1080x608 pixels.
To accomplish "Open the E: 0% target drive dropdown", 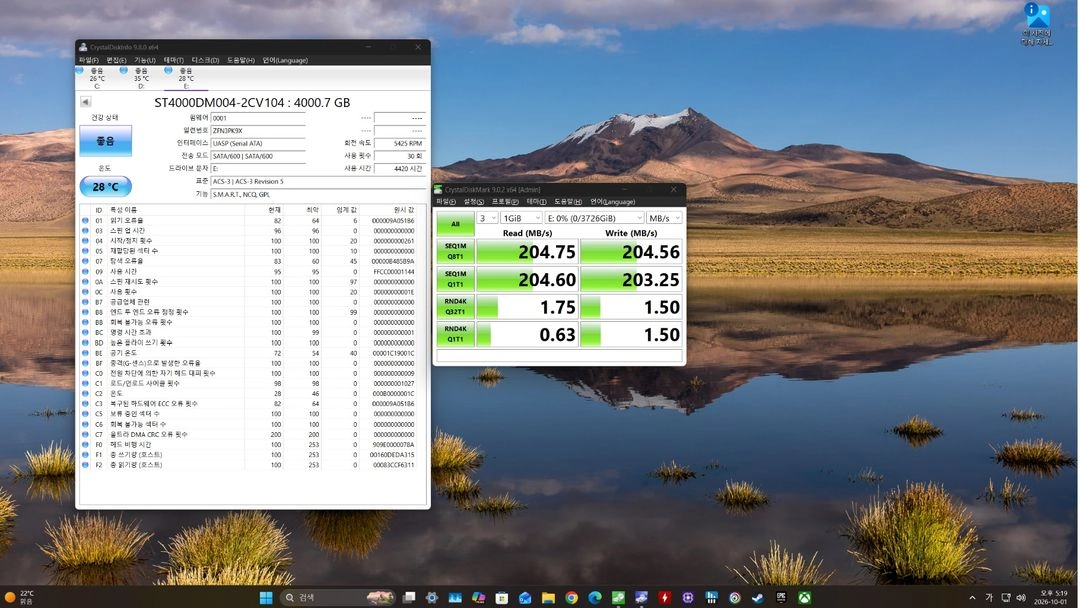I will tap(594, 218).
